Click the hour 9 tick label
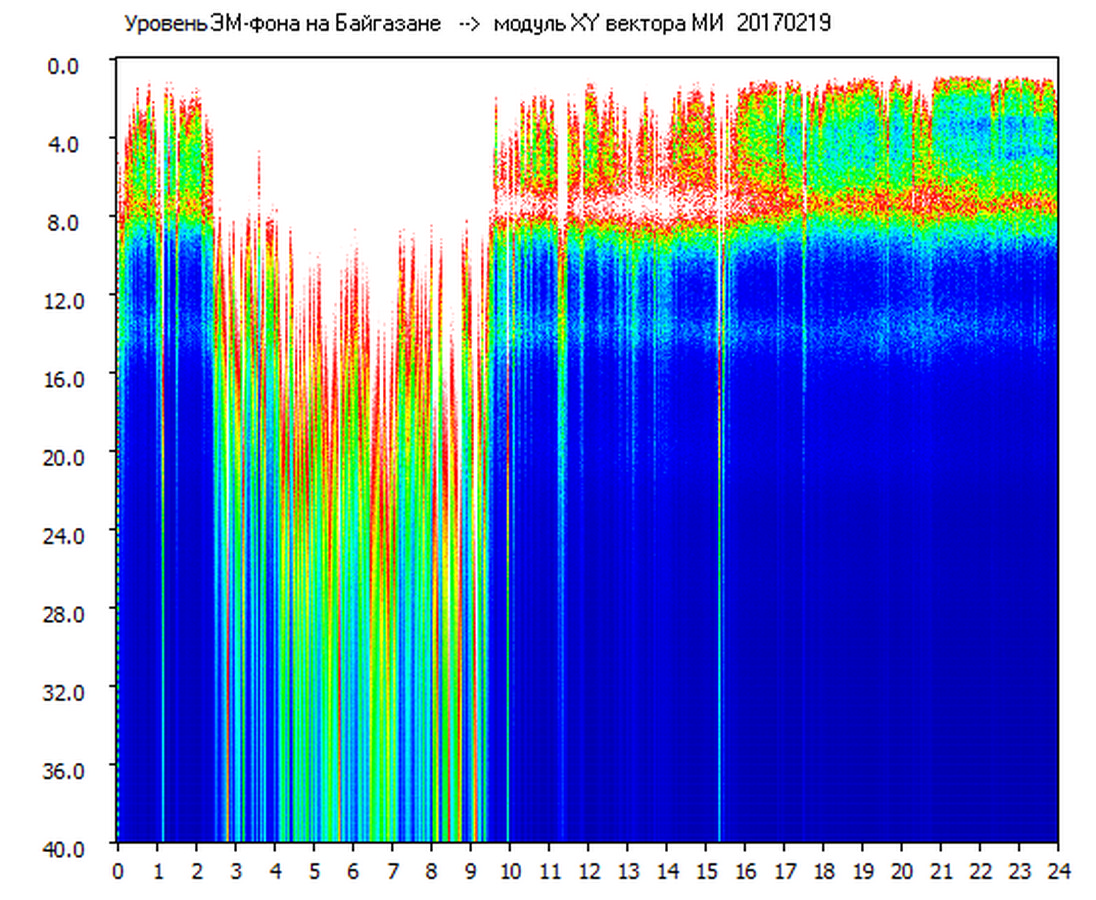 point(471,871)
